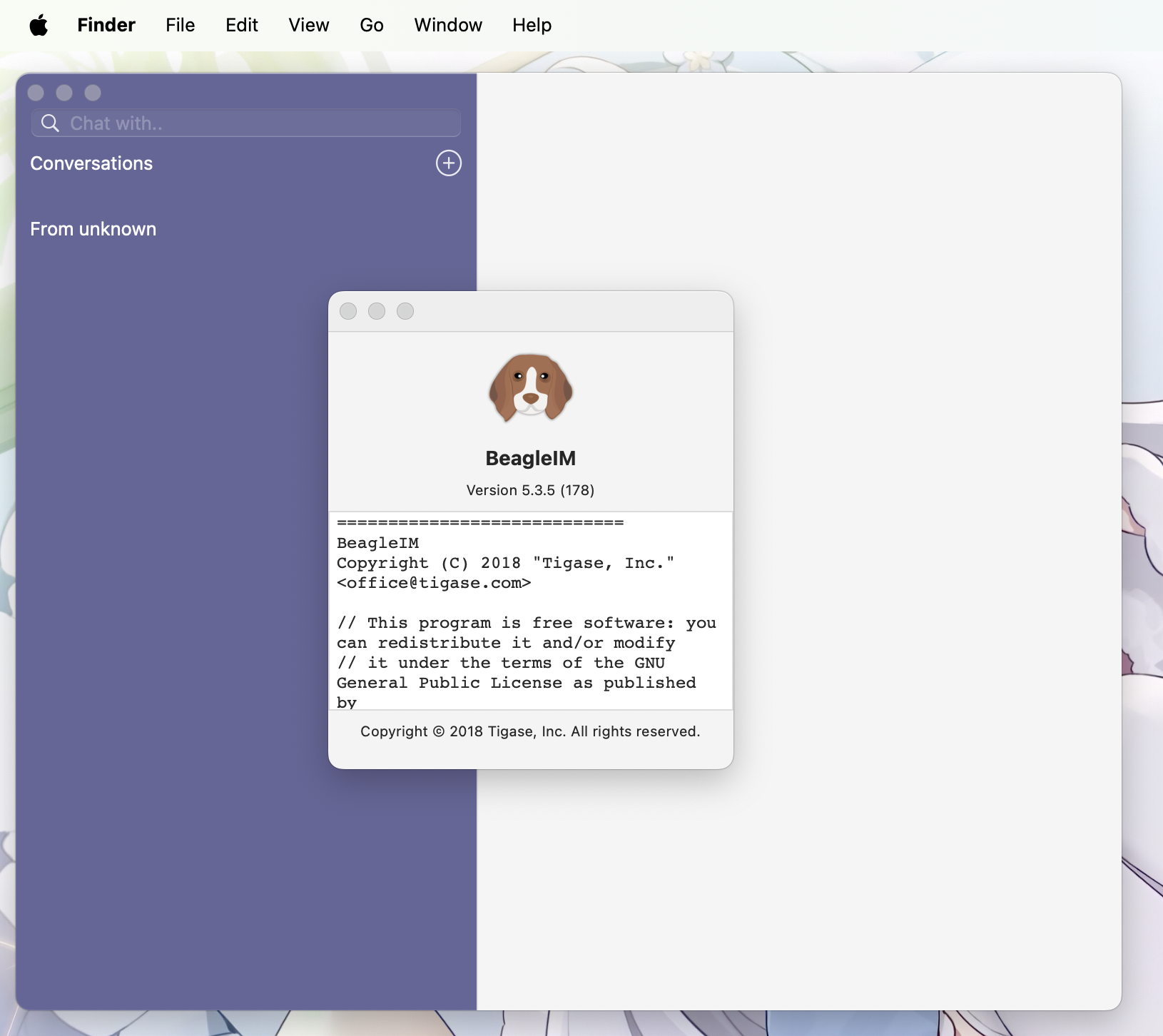This screenshot has width=1163, height=1036.
Task: Open the File menu
Action: (181, 26)
